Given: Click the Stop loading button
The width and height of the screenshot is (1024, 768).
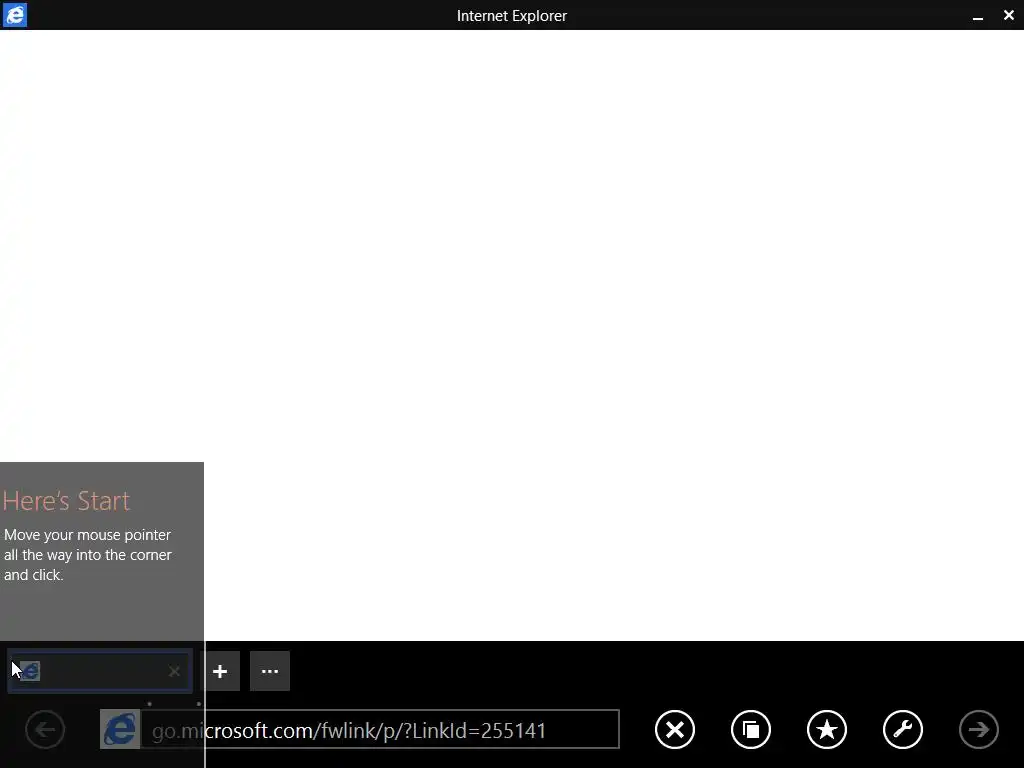Looking at the screenshot, I should point(675,729).
